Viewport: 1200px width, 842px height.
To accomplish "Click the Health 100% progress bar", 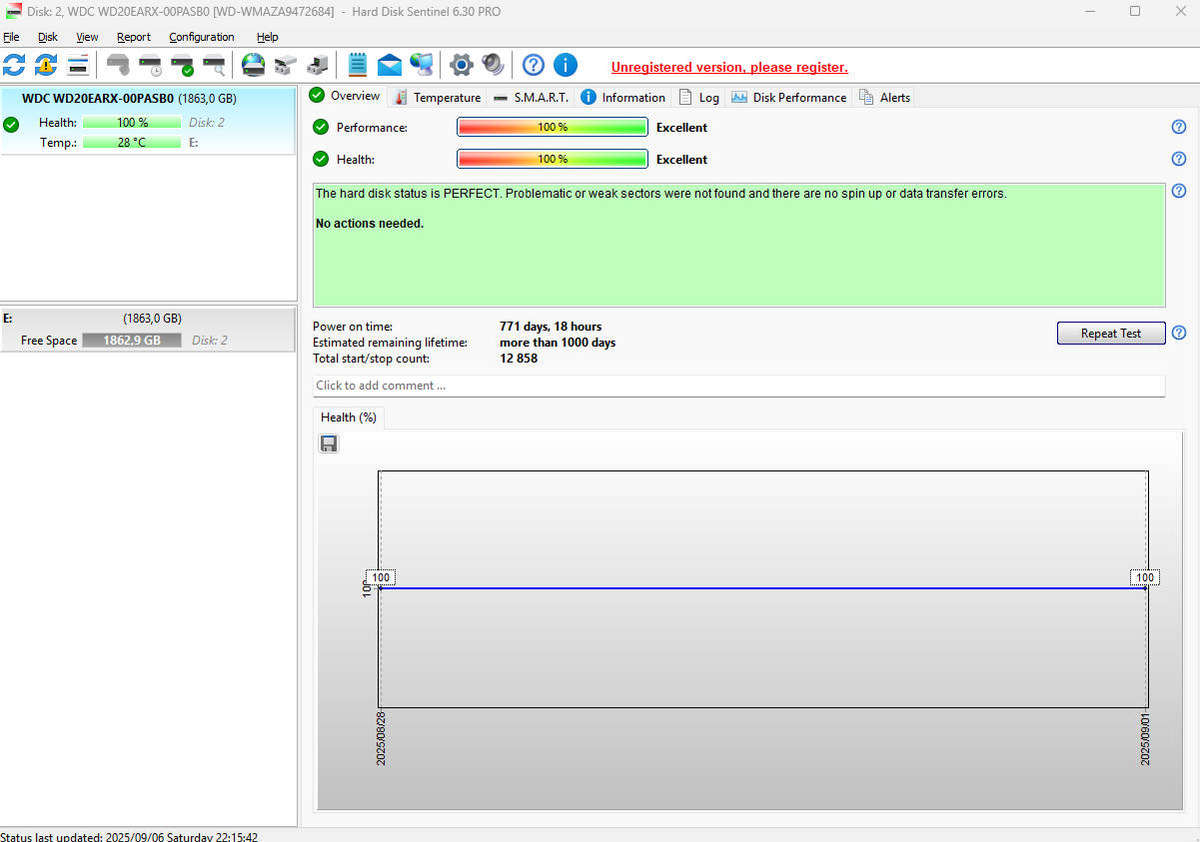I will click(552, 159).
